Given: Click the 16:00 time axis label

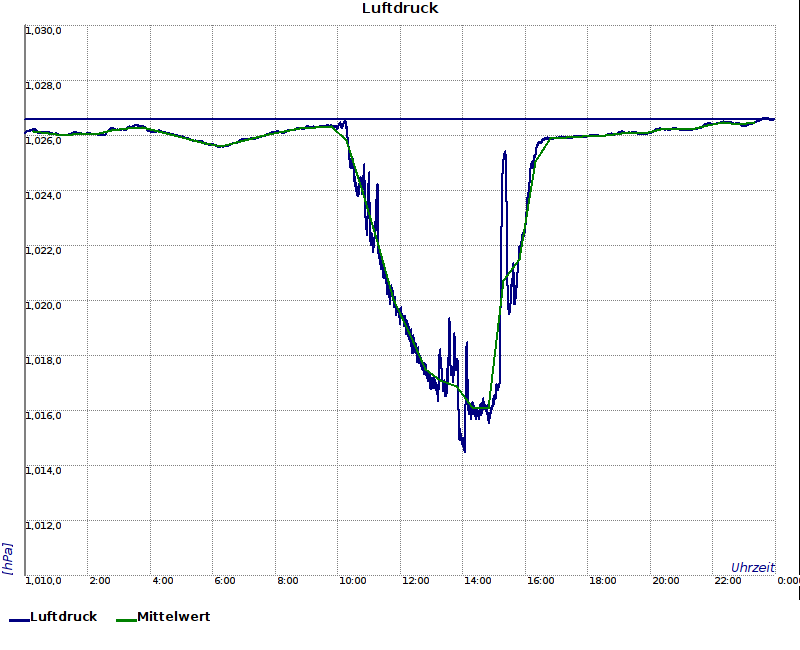Looking at the screenshot, I should (540, 581).
